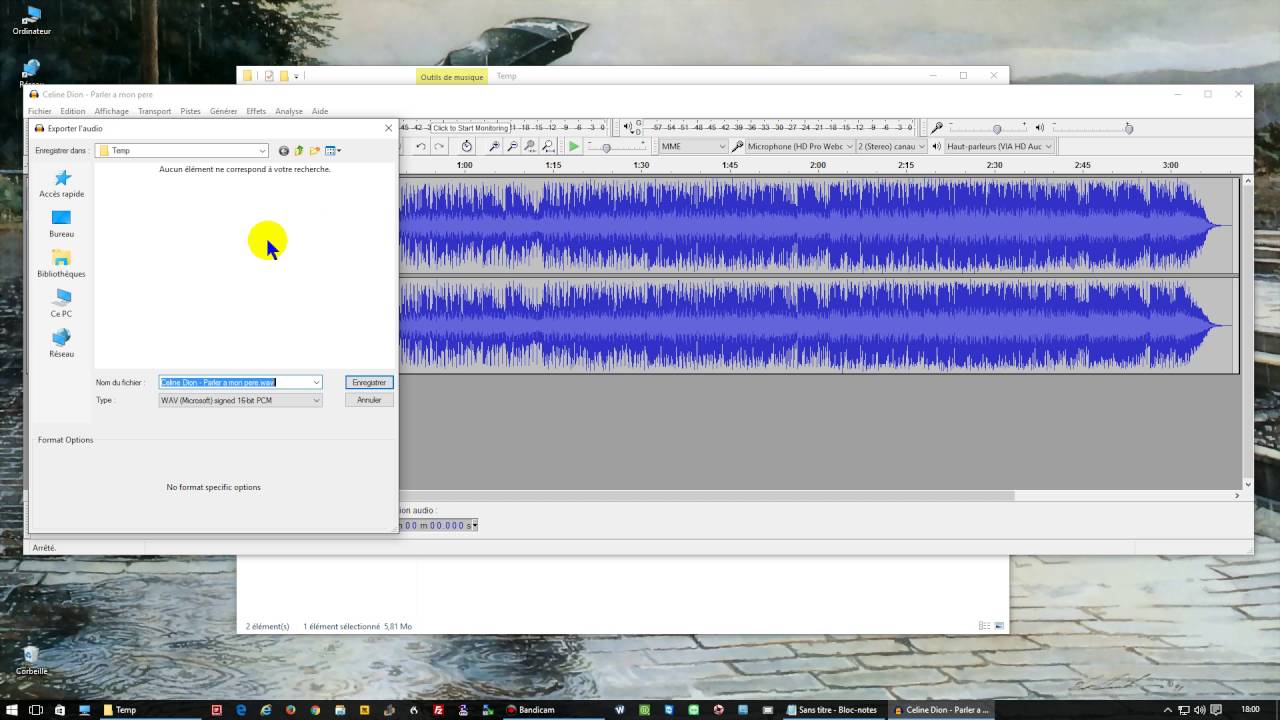
Task: Click the Annuler button
Action: click(x=369, y=400)
